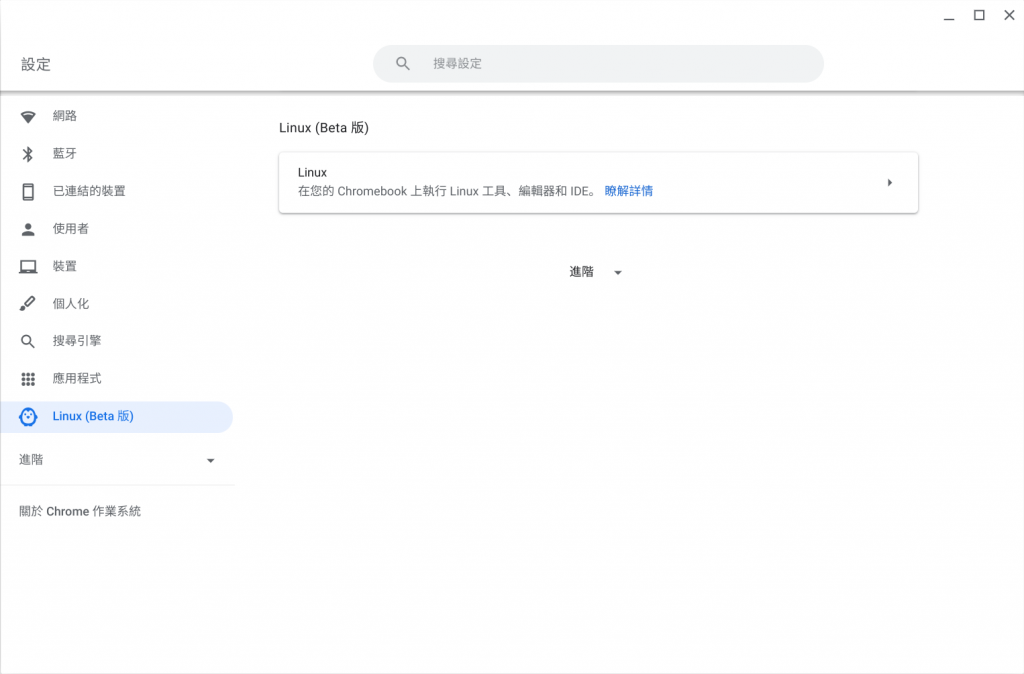Viewport: 1024px width, 674px height.
Task: Open 應用程式 settings
Action: [x=116, y=379]
